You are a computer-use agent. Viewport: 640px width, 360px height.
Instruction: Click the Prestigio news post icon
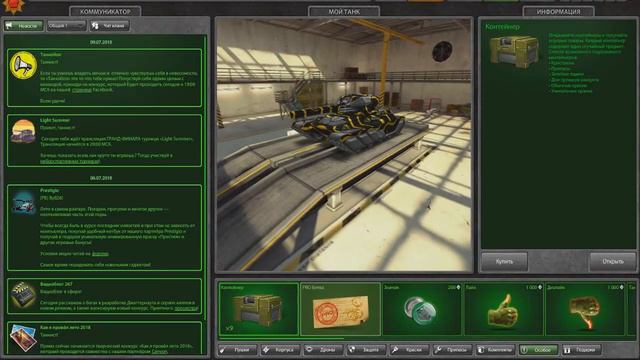pyautogui.click(x=23, y=202)
